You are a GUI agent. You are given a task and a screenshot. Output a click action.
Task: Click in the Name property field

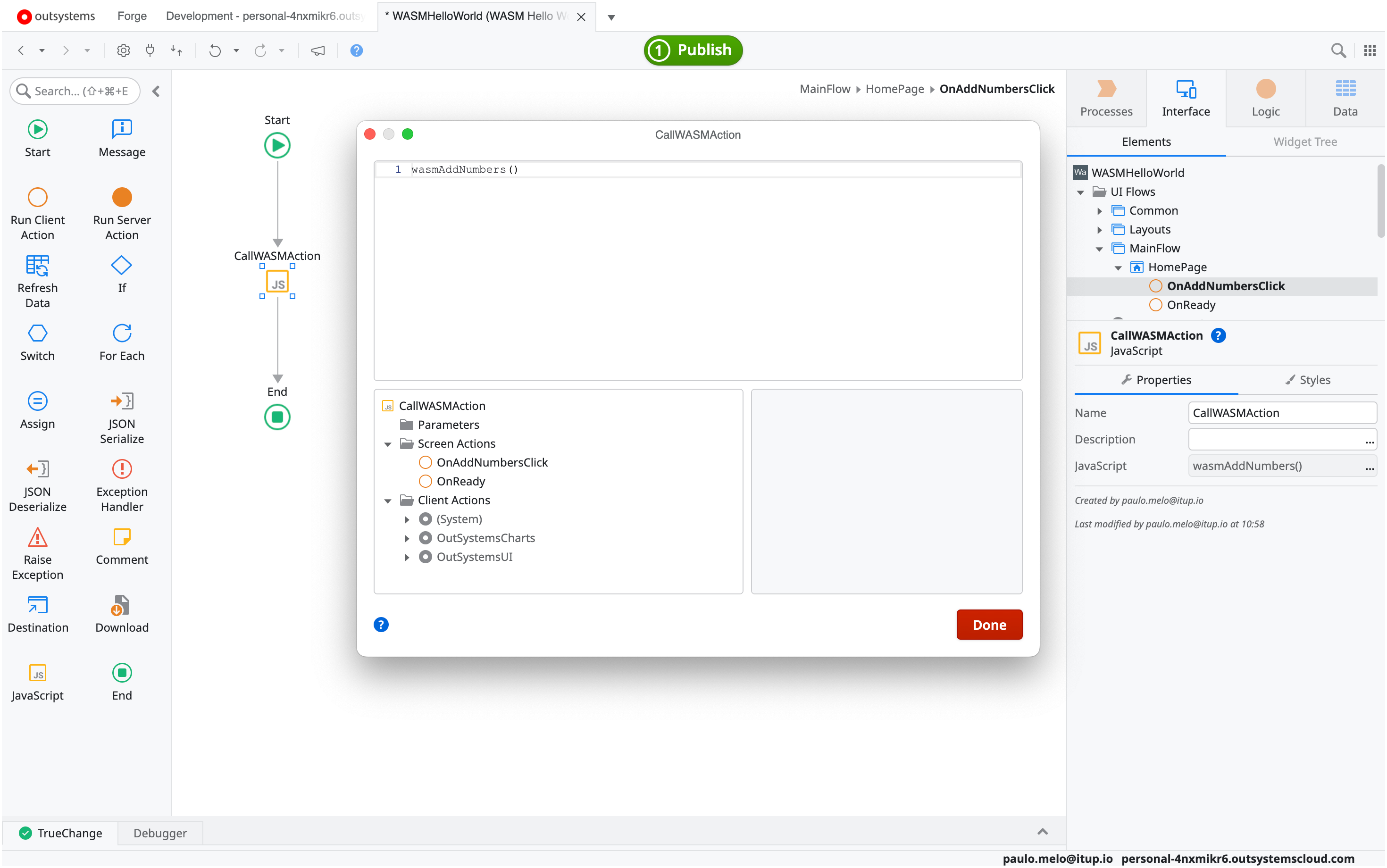point(1282,413)
